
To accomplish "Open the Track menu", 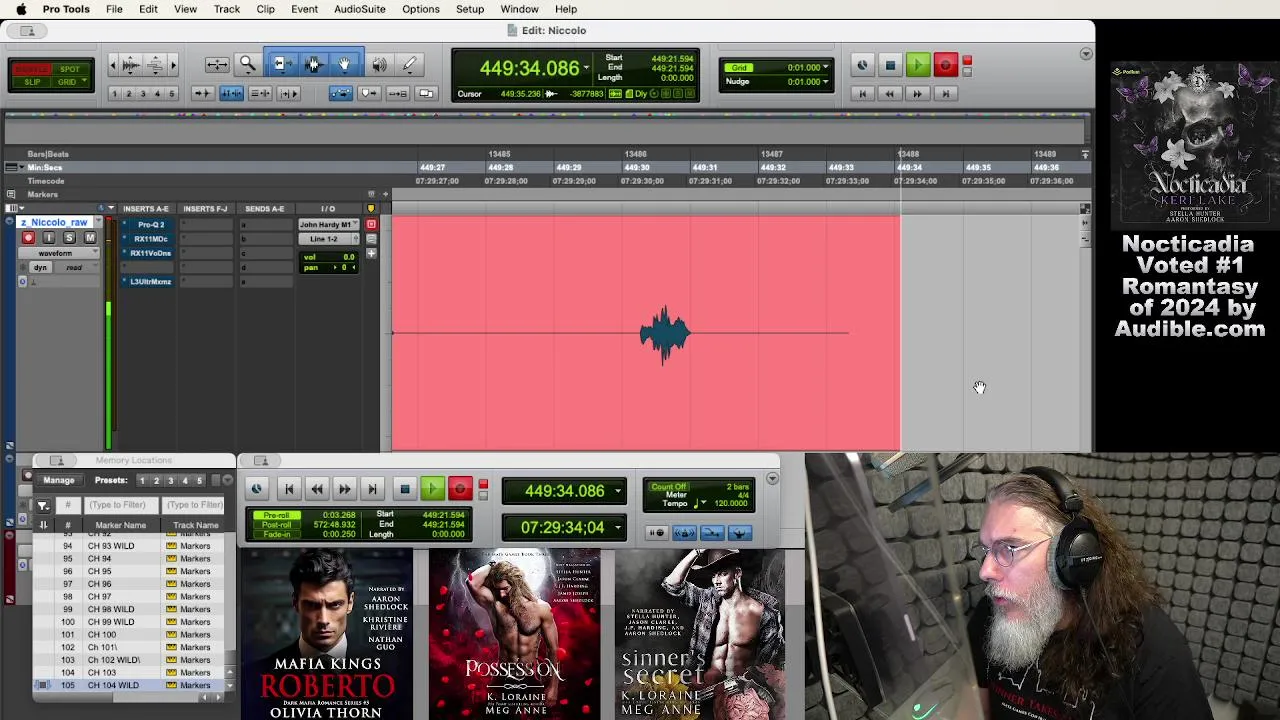I will click(x=227, y=9).
